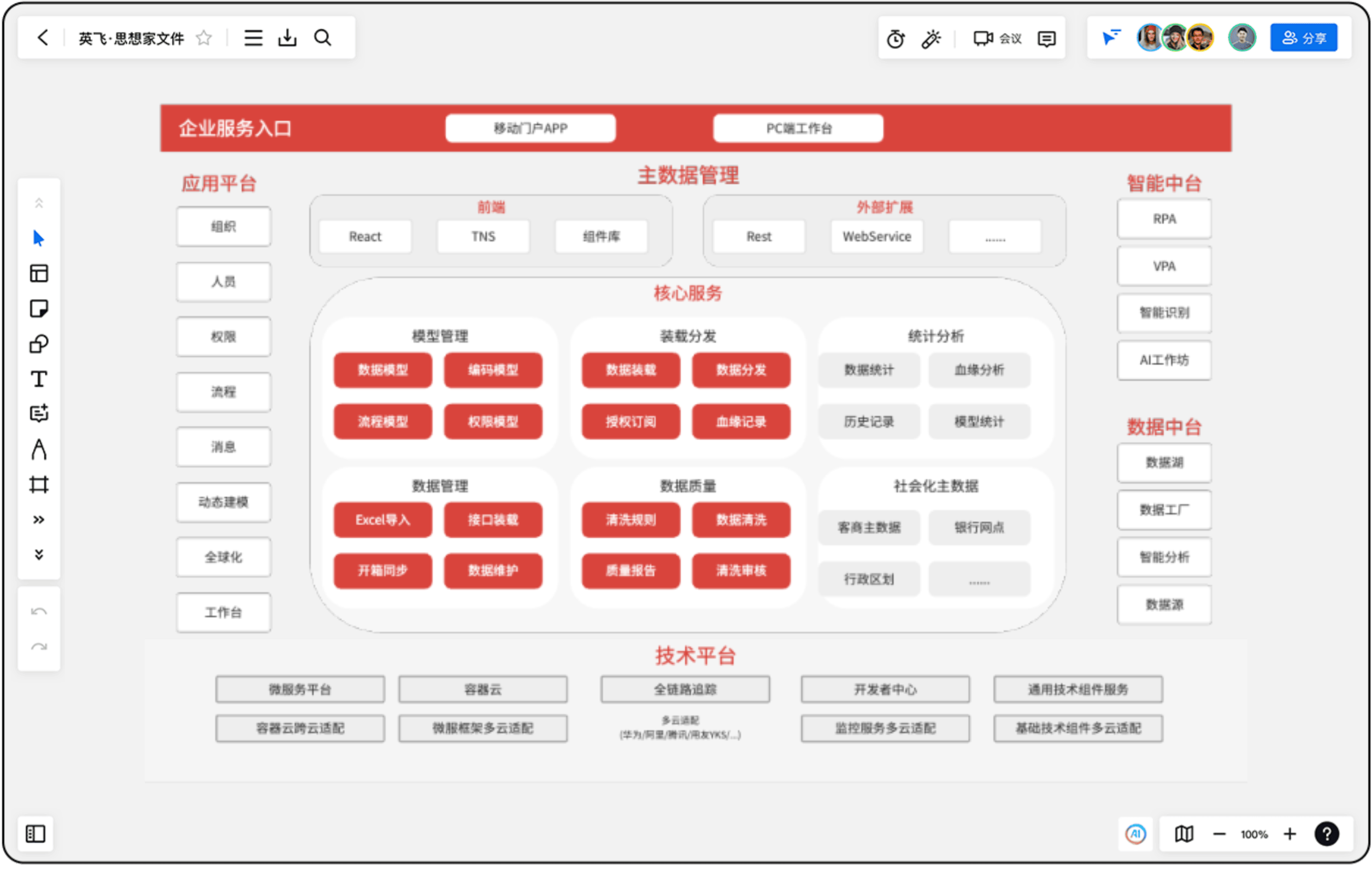Click the AI note sparkle tool
This screenshot has height=870, width=1372.
tap(39, 414)
